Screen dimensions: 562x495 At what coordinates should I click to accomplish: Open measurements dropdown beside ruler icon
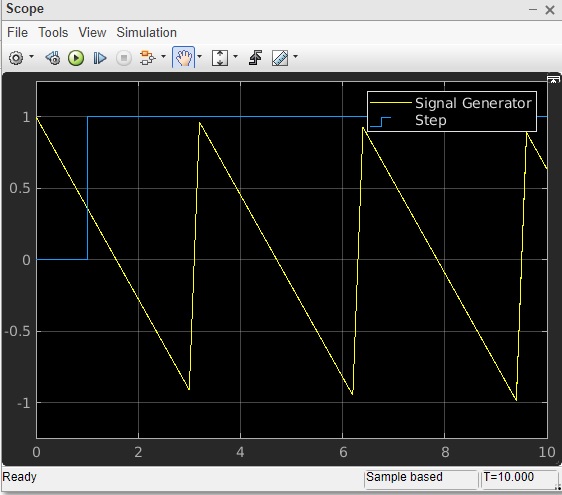[x=295, y=57]
